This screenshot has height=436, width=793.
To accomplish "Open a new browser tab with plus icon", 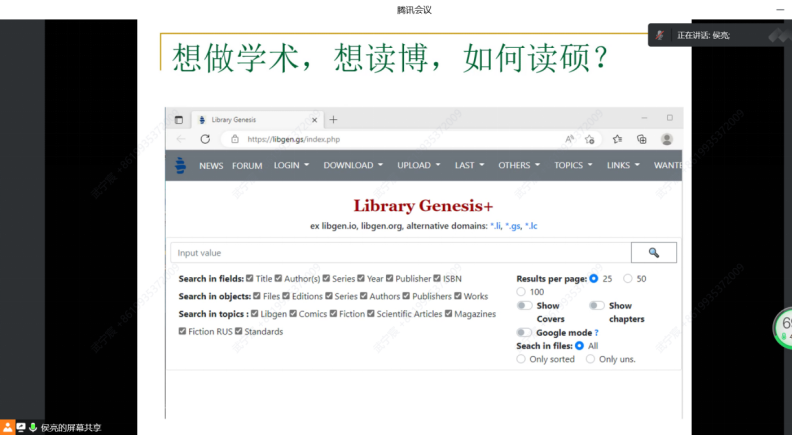I will tap(333, 120).
